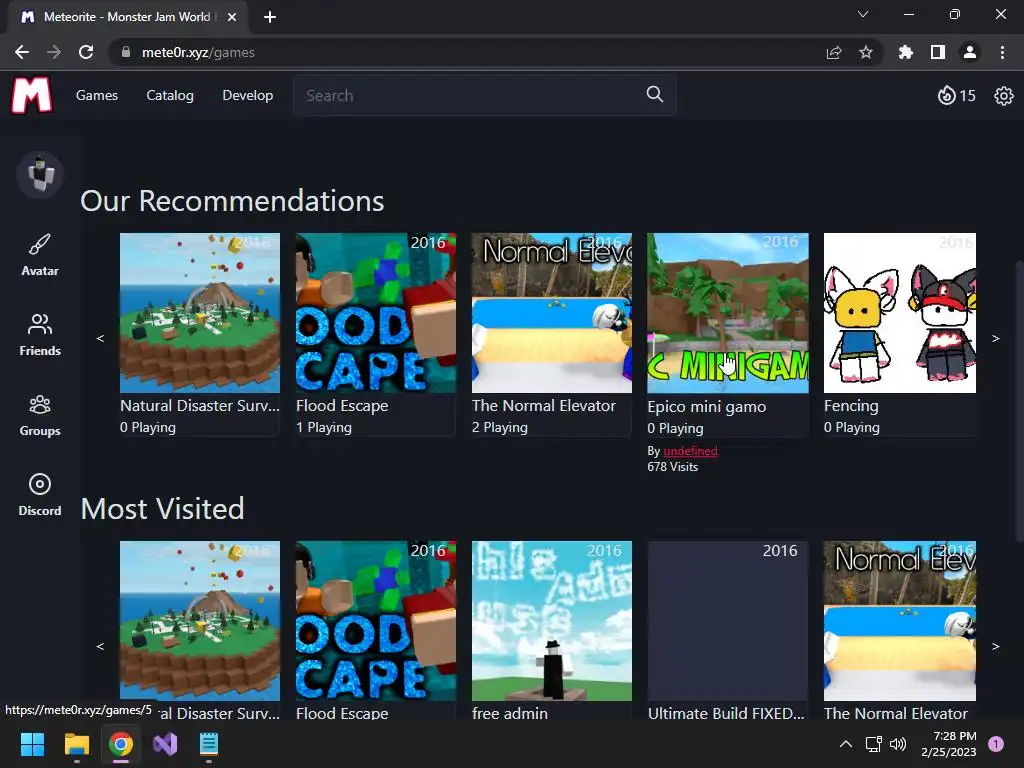The height and width of the screenshot is (768, 1024).
Task: Open the settings gear icon
Action: (1004, 96)
